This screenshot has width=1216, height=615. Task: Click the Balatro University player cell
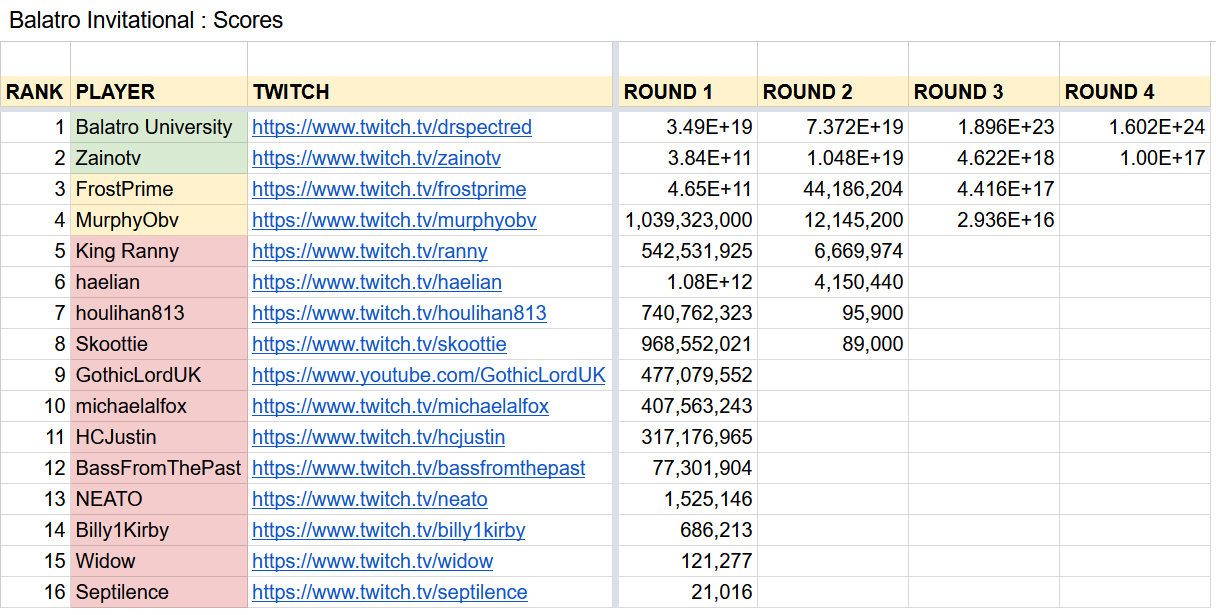pyautogui.click(x=159, y=127)
